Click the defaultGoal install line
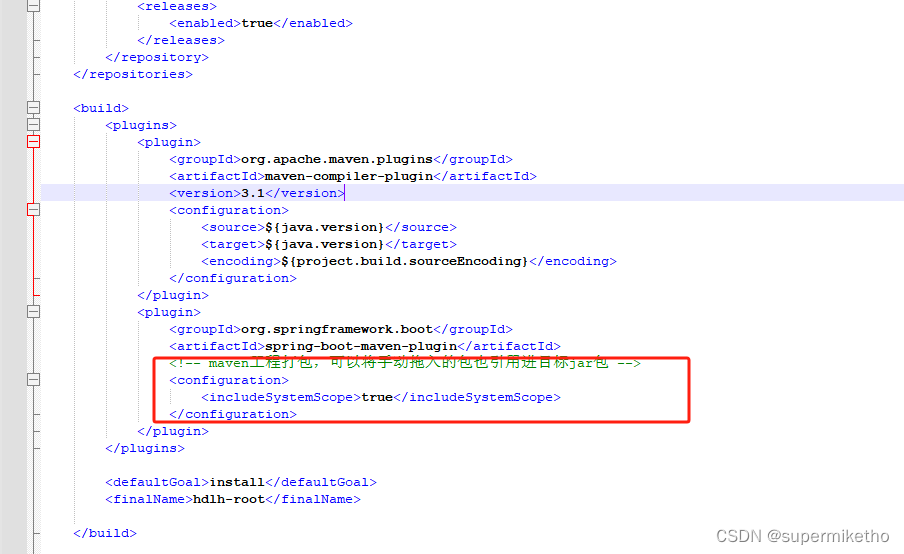This screenshot has width=904, height=554. [241, 482]
